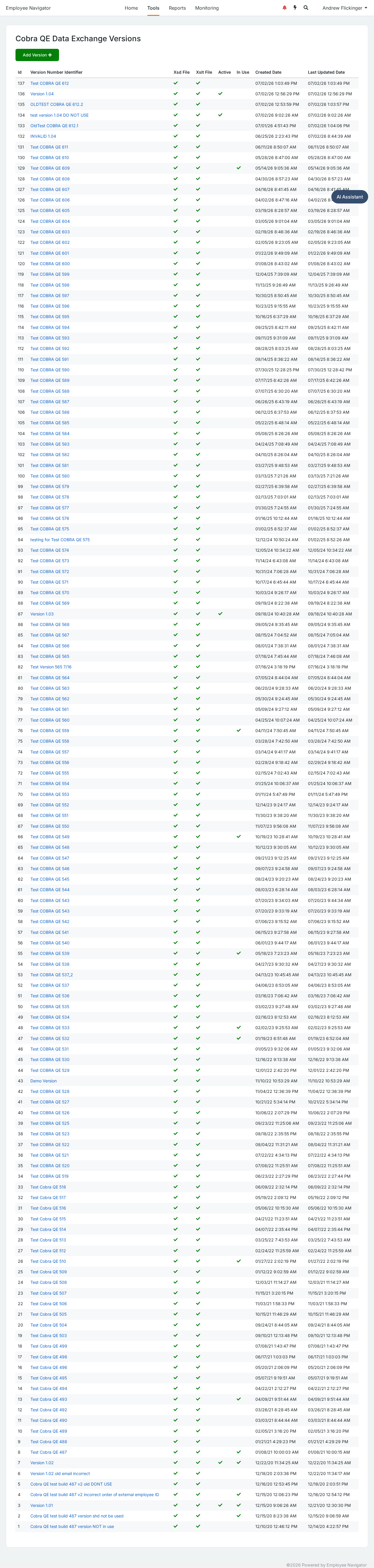Click In Use check for Test Cobra QE 493

pos(238,1399)
